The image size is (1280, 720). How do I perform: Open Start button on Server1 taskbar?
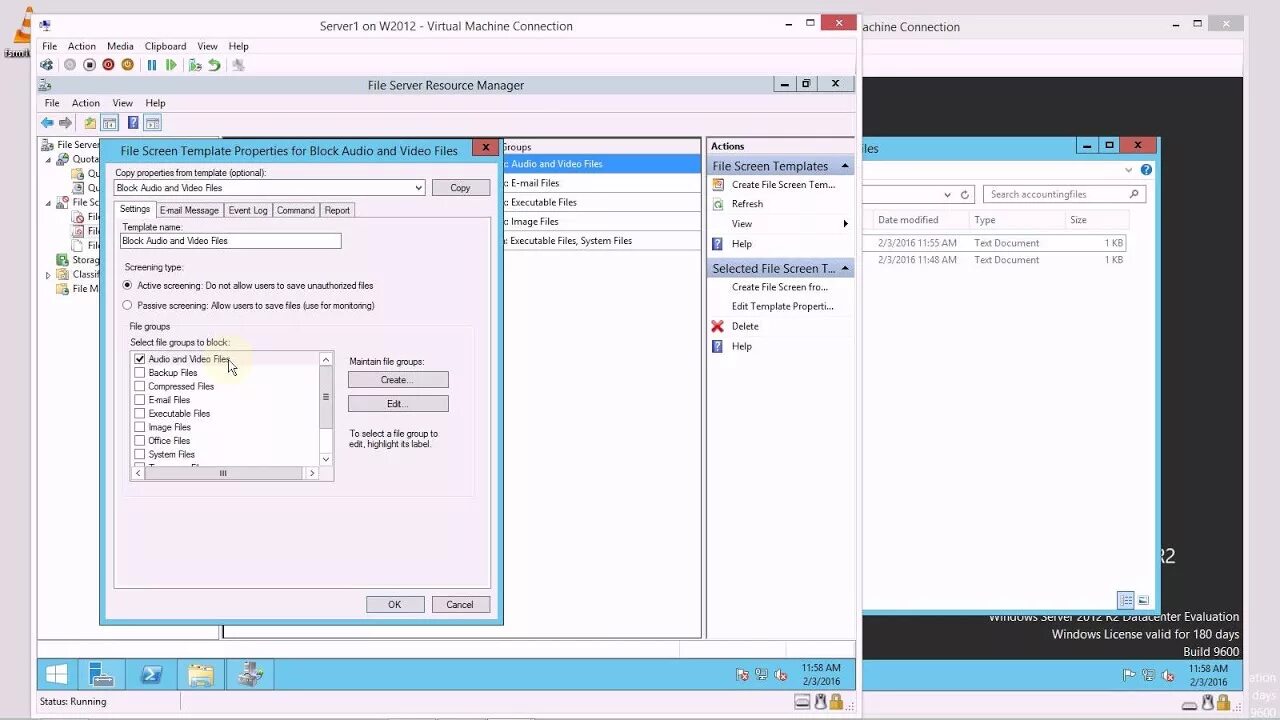(x=57, y=674)
